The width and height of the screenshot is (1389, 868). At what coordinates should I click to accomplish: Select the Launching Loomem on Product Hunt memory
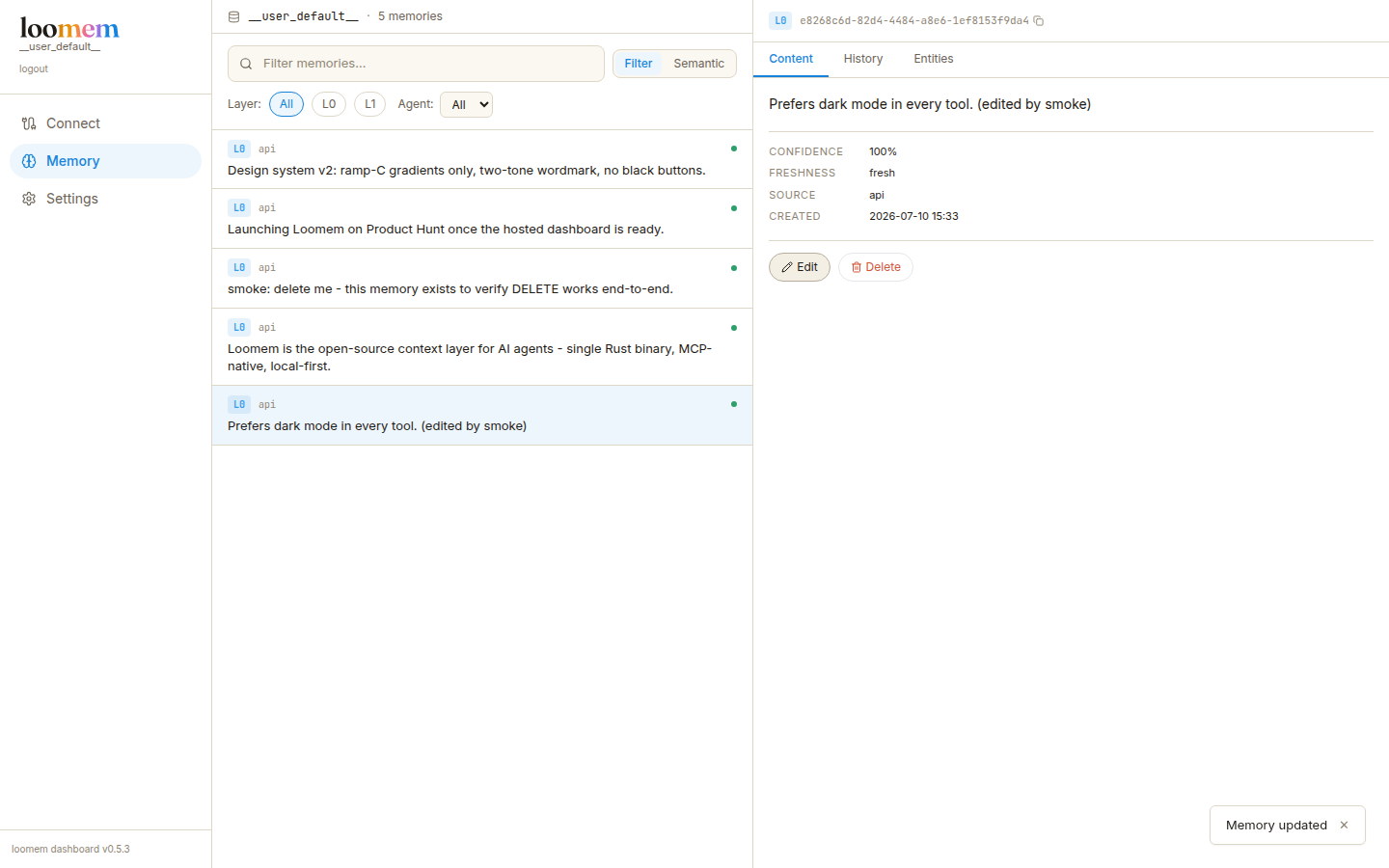(x=482, y=219)
